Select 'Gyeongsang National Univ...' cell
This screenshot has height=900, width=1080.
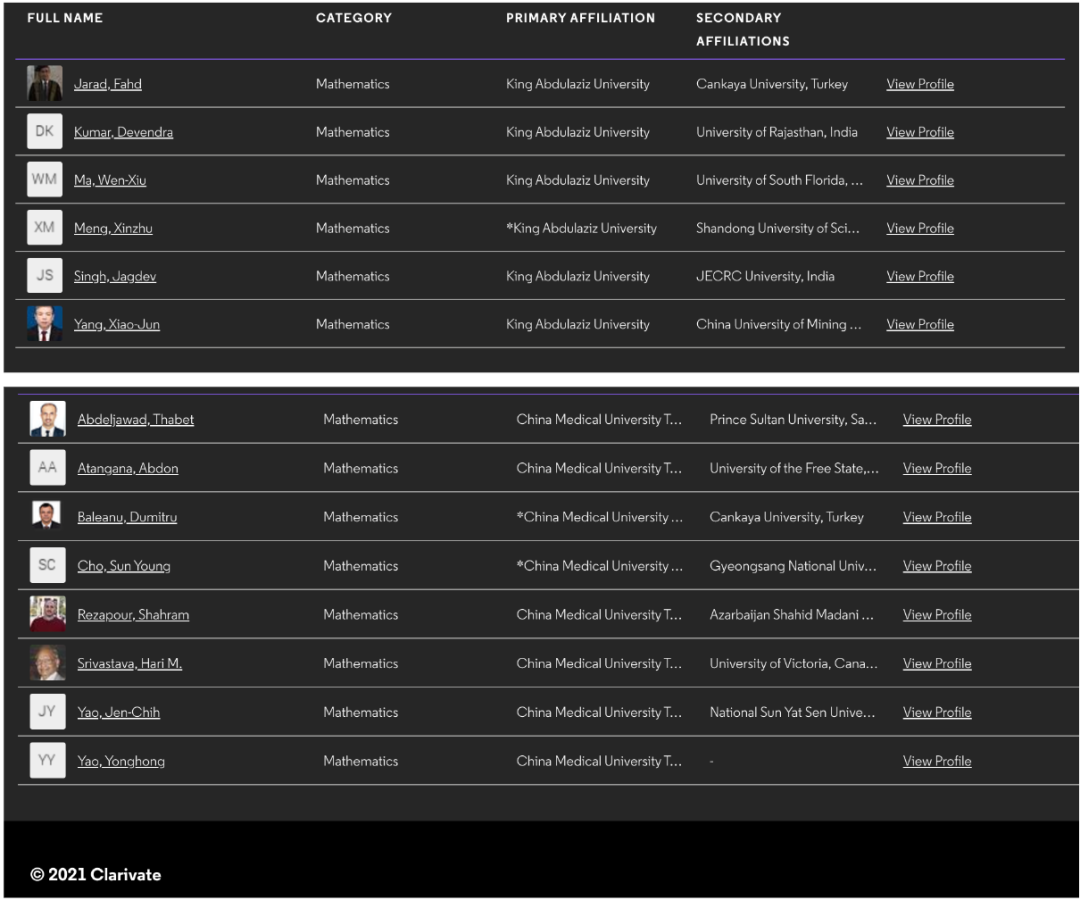[x=793, y=566]
